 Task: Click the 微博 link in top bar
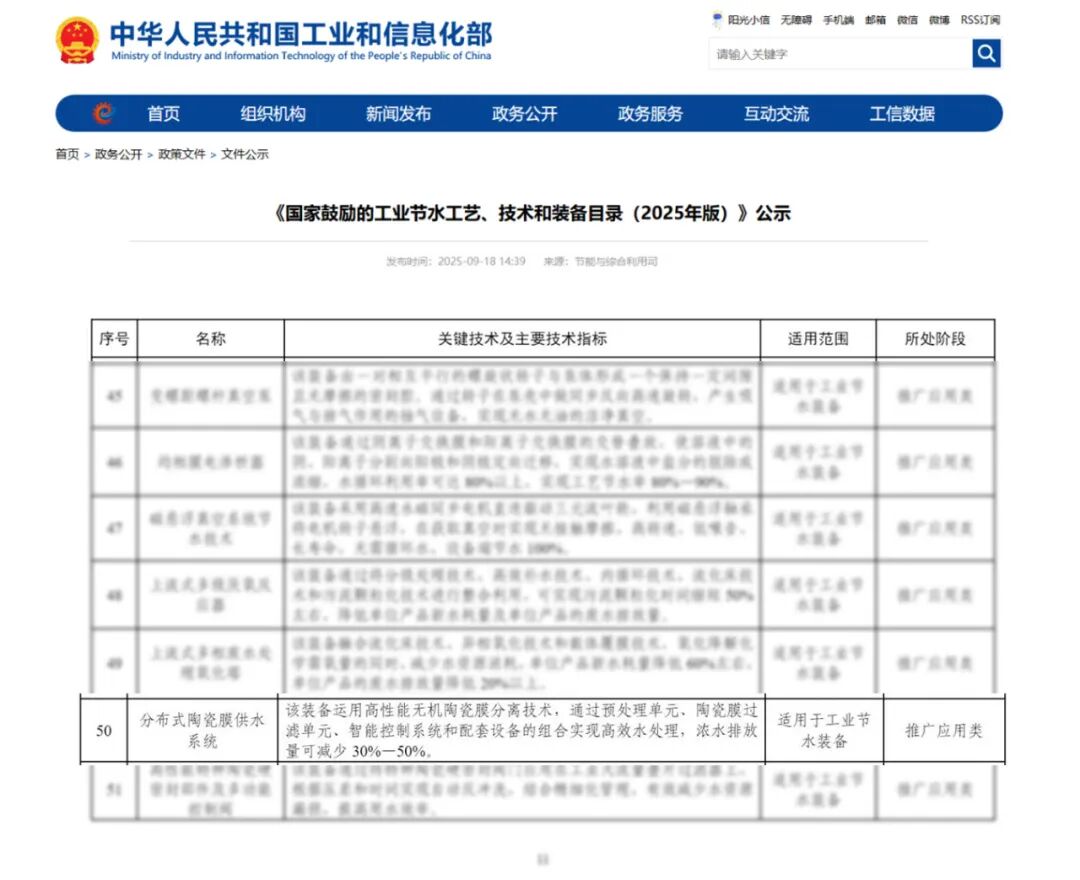pyautogui.click(x=939, y=20)
